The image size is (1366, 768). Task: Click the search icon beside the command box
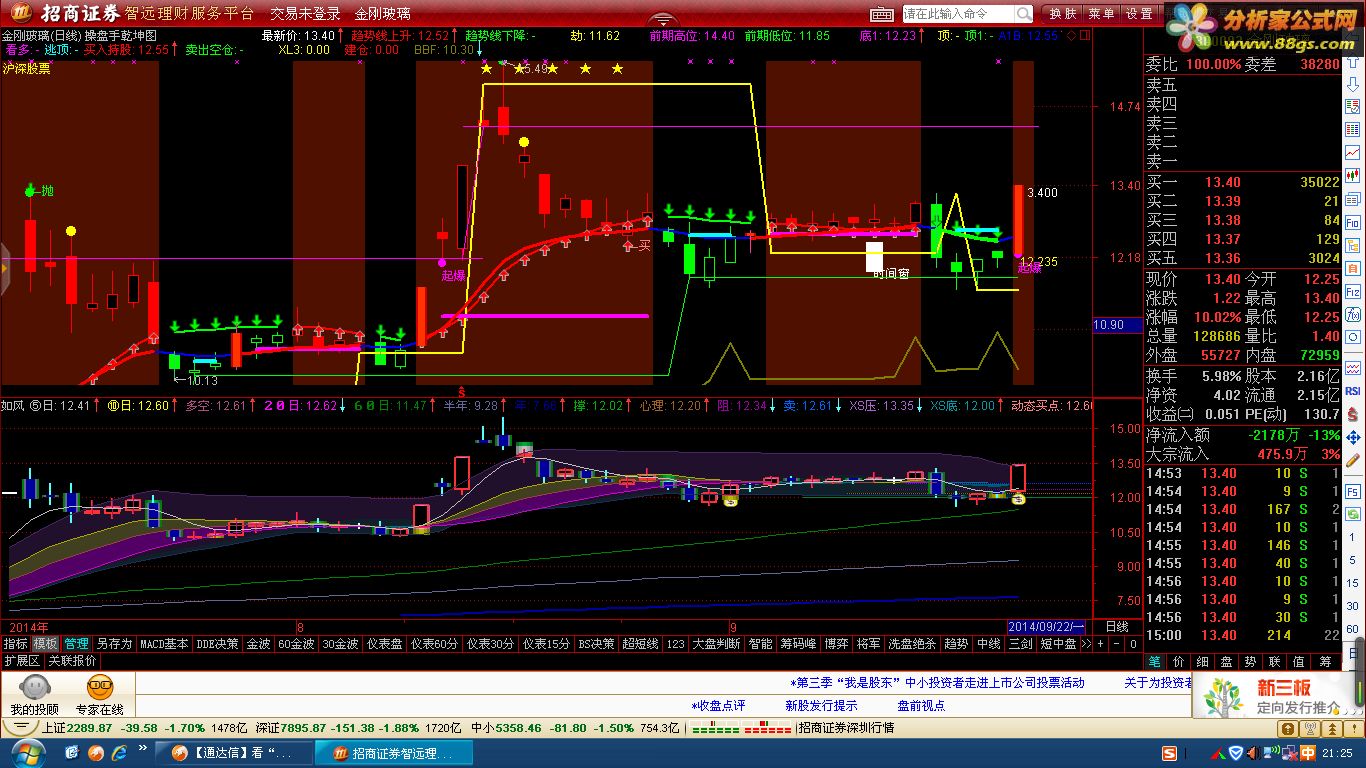coord(1023,14)
